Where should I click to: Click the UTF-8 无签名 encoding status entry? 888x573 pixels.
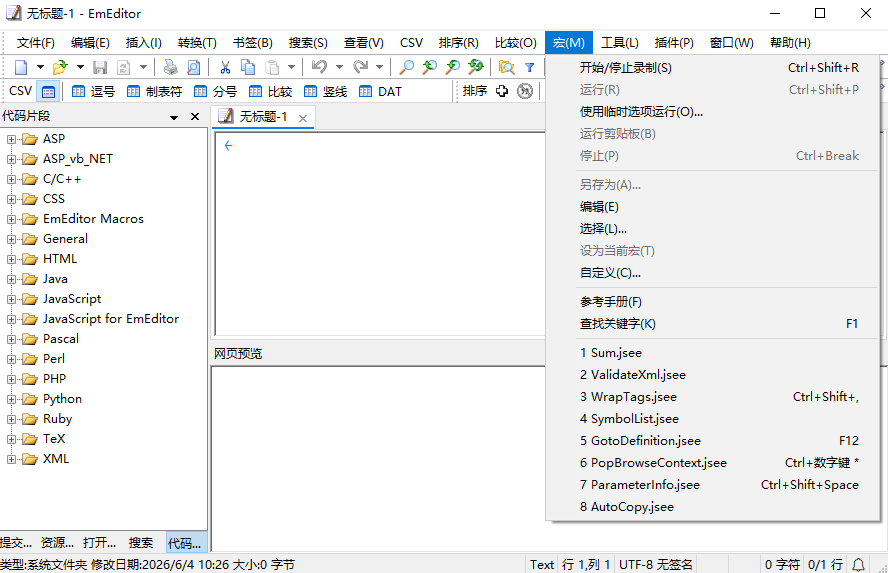point(656,565)
